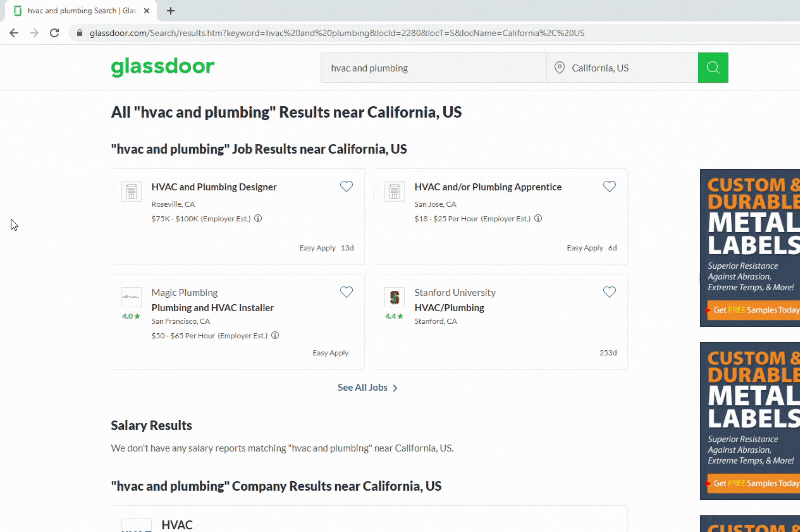Viewport: 800px width, 532px height.
Task: Click the Glassdoor logo
Action: [163, 67]
